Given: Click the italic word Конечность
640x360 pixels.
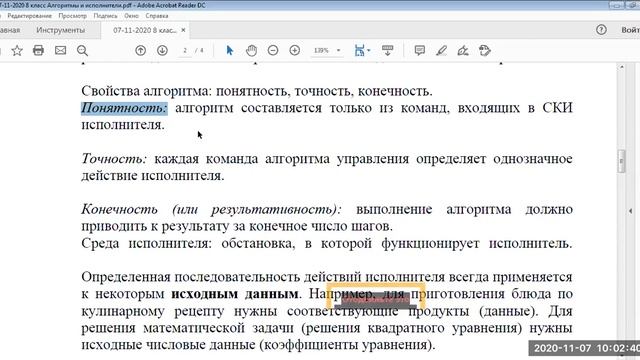Looking at the screenshot, I should (x=119, y=209).
